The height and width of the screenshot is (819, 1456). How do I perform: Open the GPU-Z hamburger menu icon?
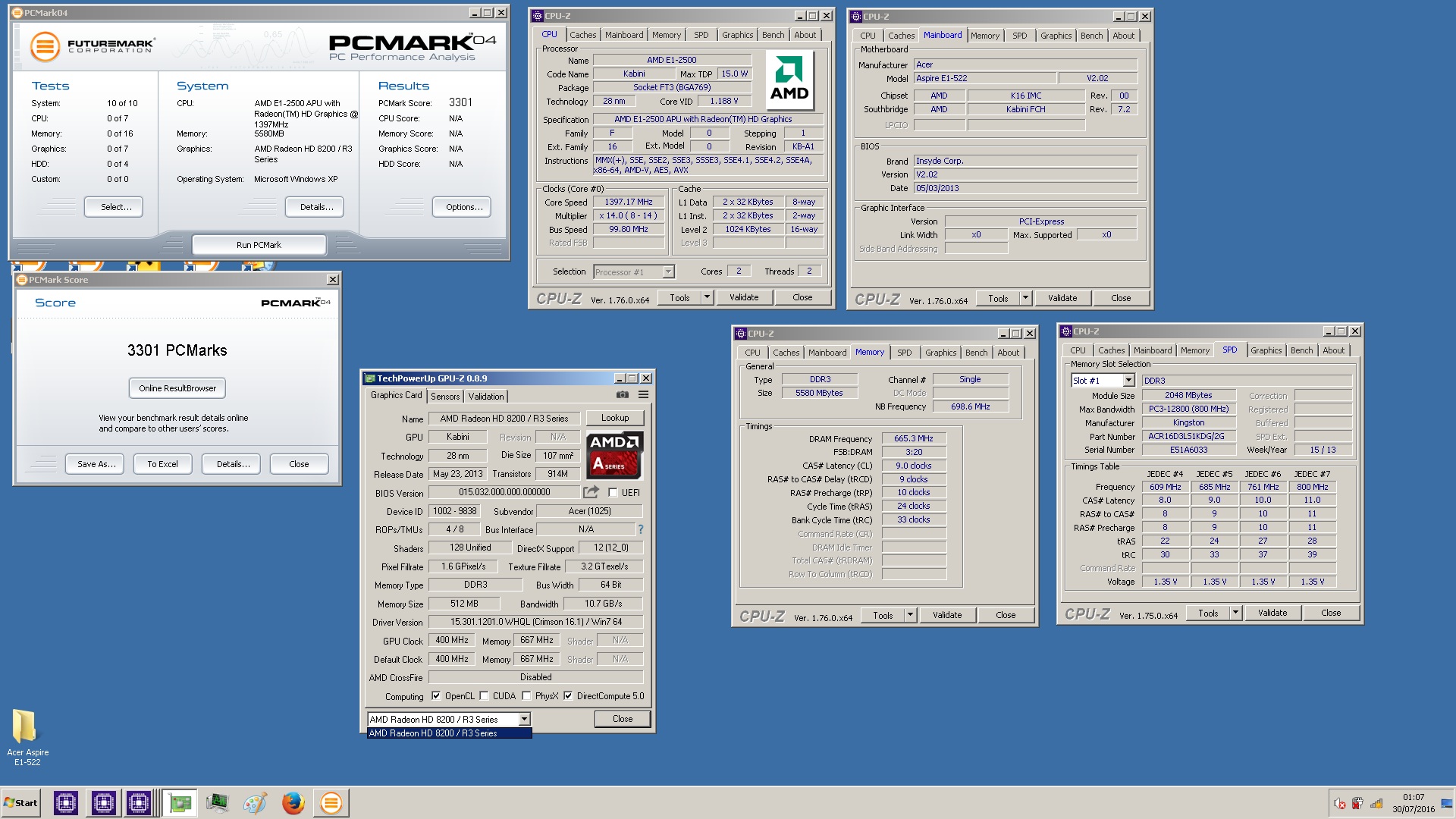(x=643, y=394)
